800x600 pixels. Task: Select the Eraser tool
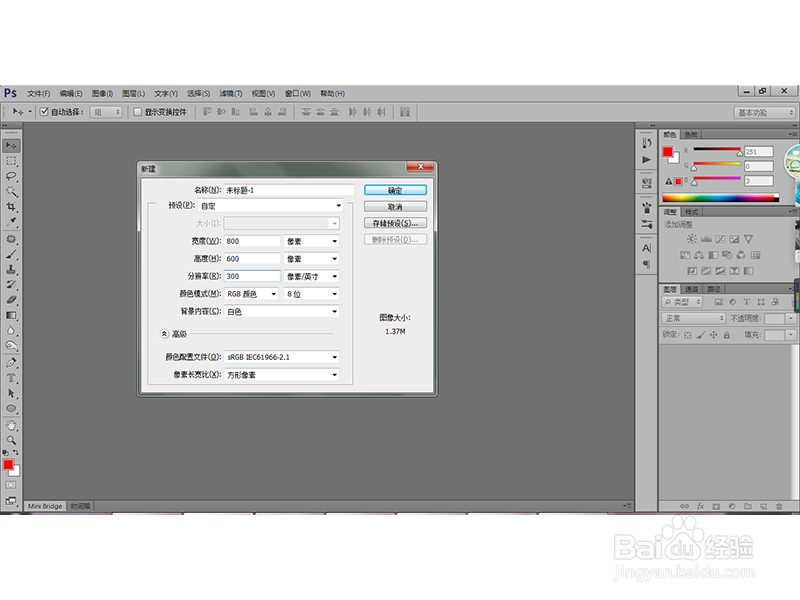(x=11, y=300)
